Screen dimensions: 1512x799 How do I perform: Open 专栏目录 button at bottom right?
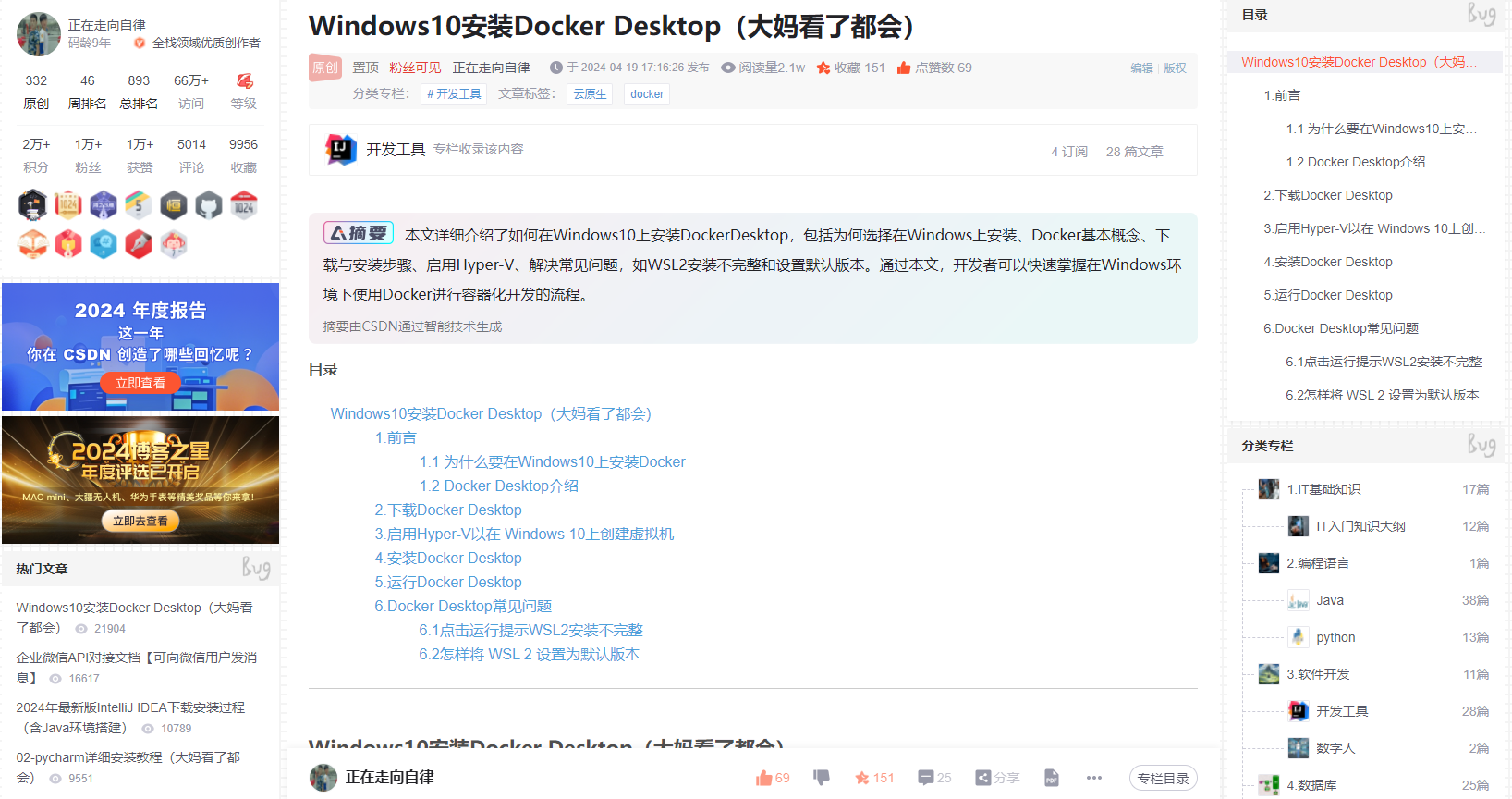click(1164, 778)
